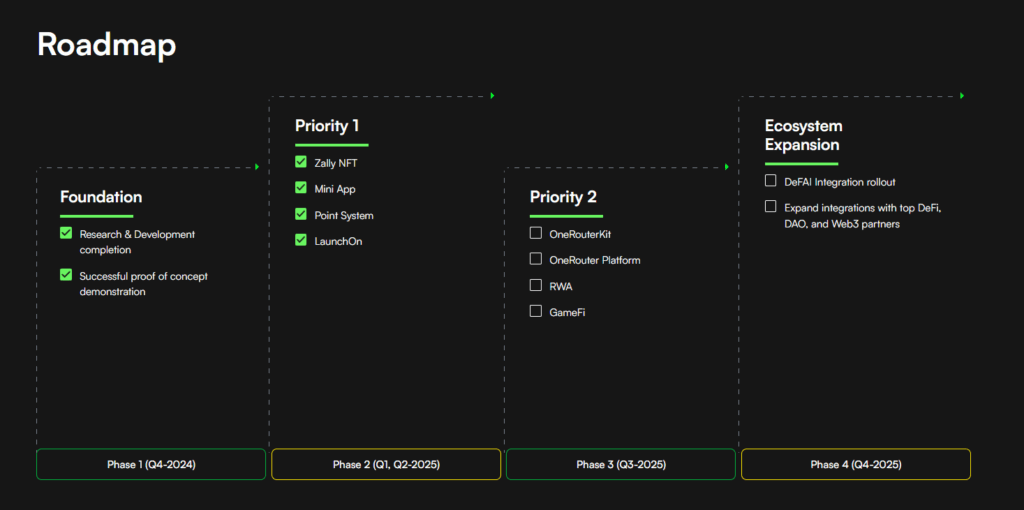Click the Priority 1 section title

tap(327, 126)
